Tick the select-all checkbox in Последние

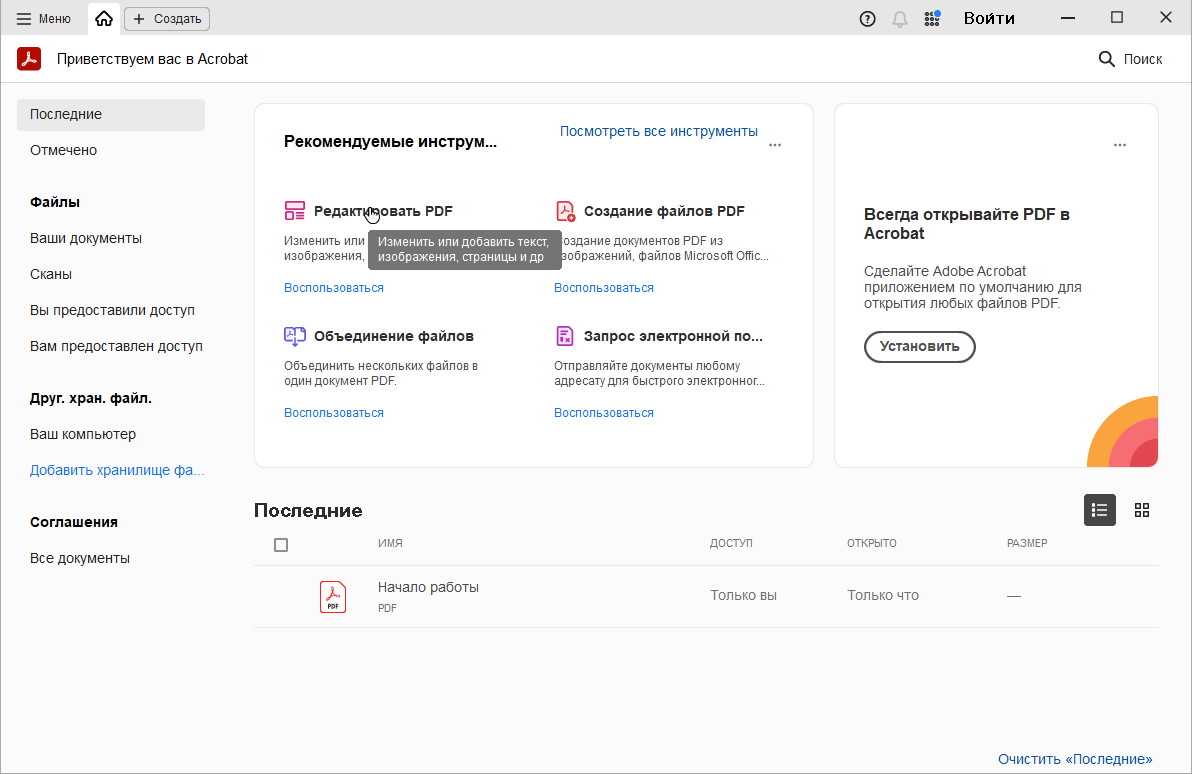tap(281, 544)
